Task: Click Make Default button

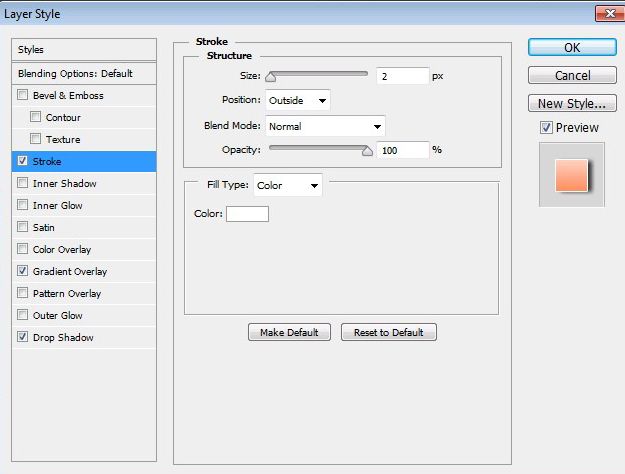Action: click(x=289, y=333)
